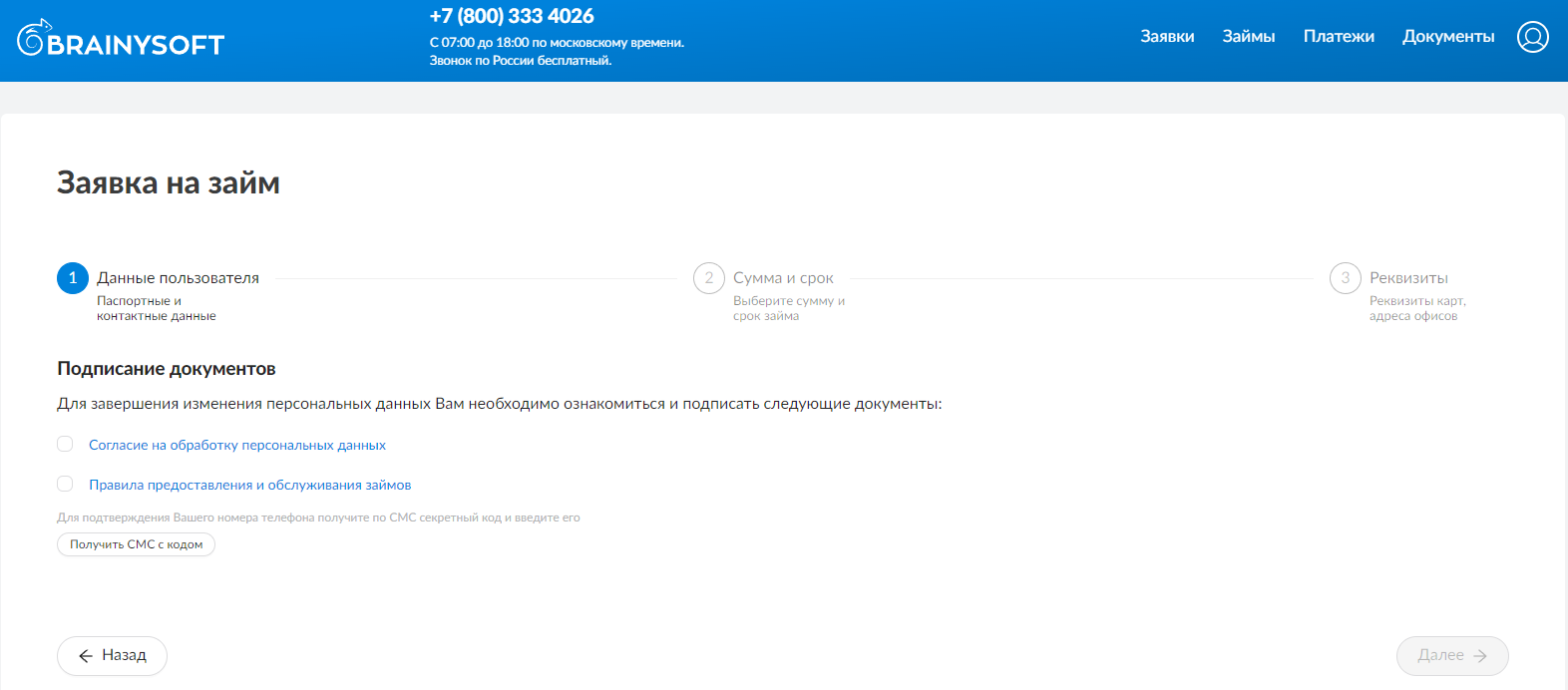The height and width of the screenshot is (690, 1568).
Task: Select the step 2 circle indicator
Action: [x=709, y=278]
